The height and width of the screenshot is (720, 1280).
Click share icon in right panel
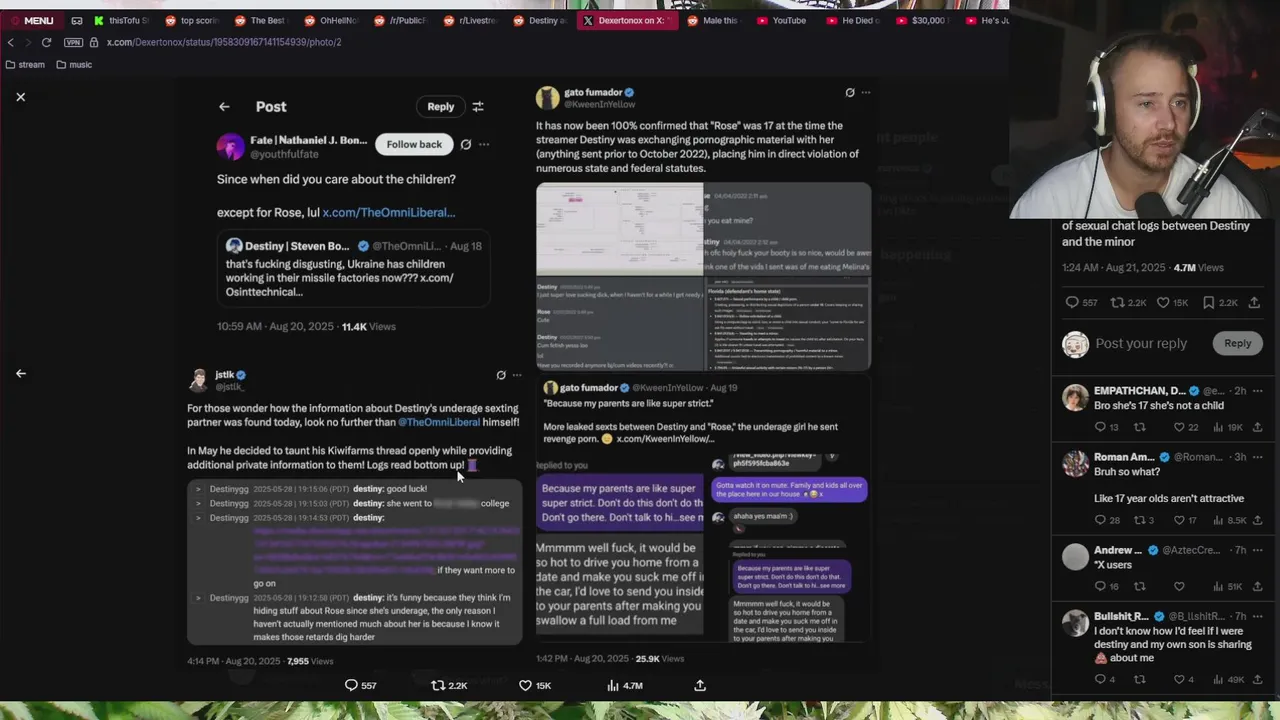point(1254,303)
